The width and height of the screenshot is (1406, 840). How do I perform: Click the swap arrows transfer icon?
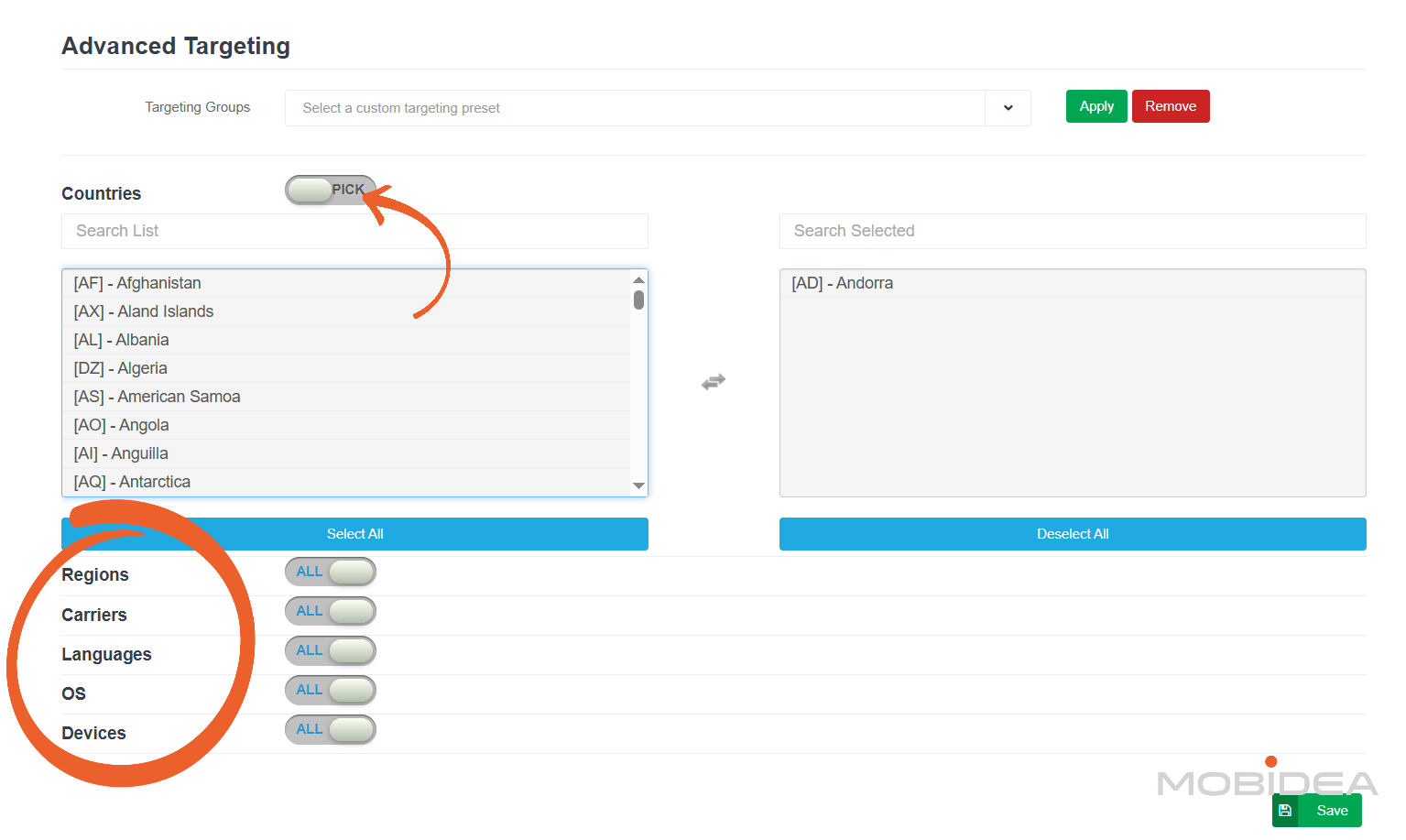coord(713,382)
